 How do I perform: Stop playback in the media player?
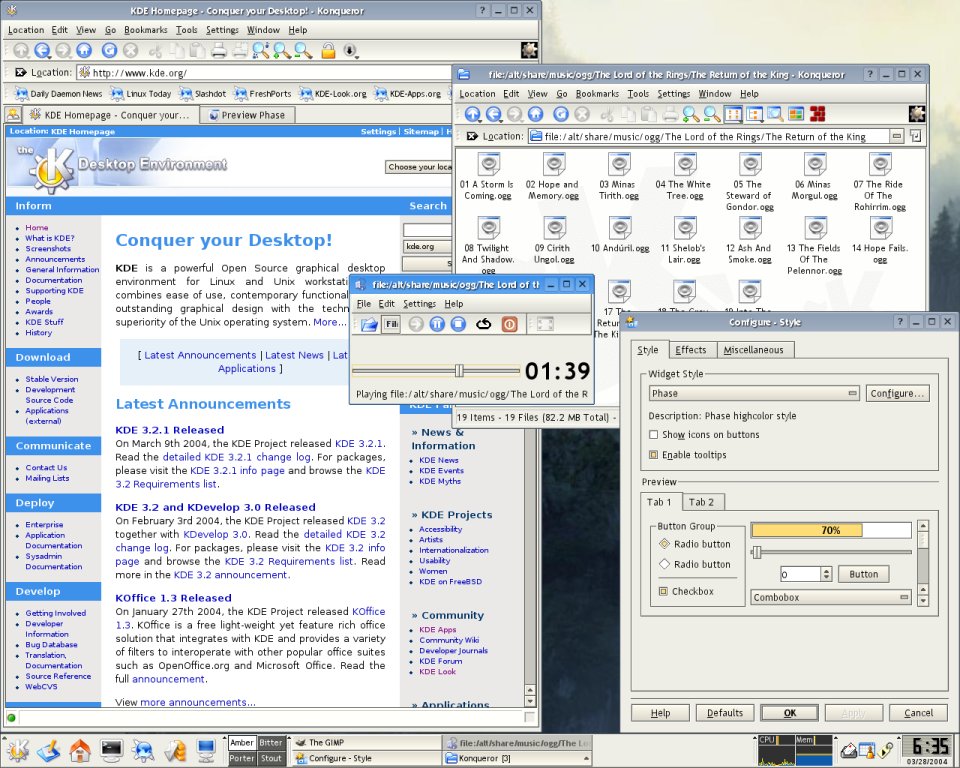point(458,324)
